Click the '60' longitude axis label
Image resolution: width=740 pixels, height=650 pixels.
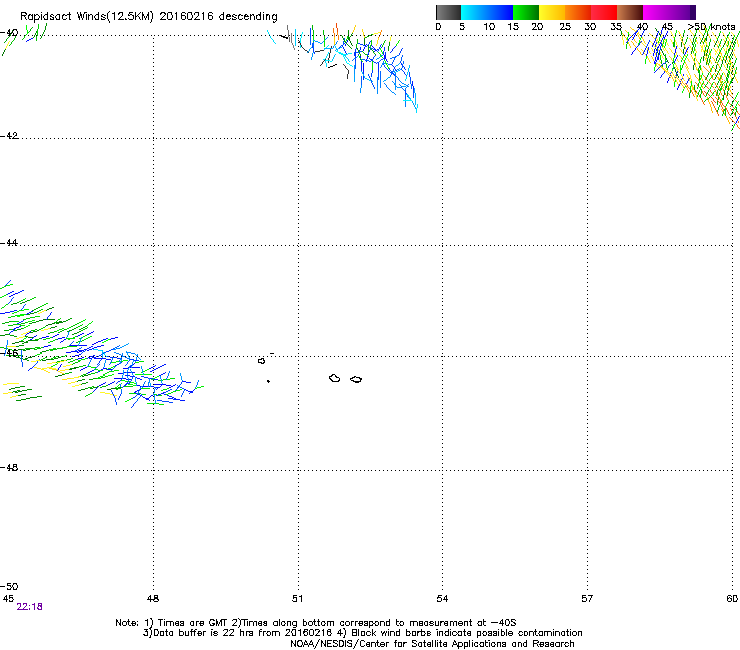coord(732,599)
